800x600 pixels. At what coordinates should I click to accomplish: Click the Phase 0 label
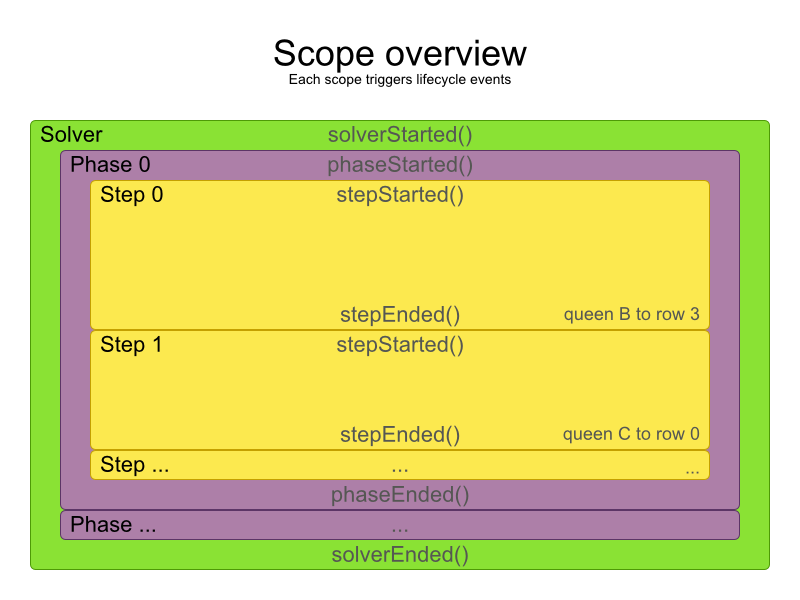tap(110, 165)
